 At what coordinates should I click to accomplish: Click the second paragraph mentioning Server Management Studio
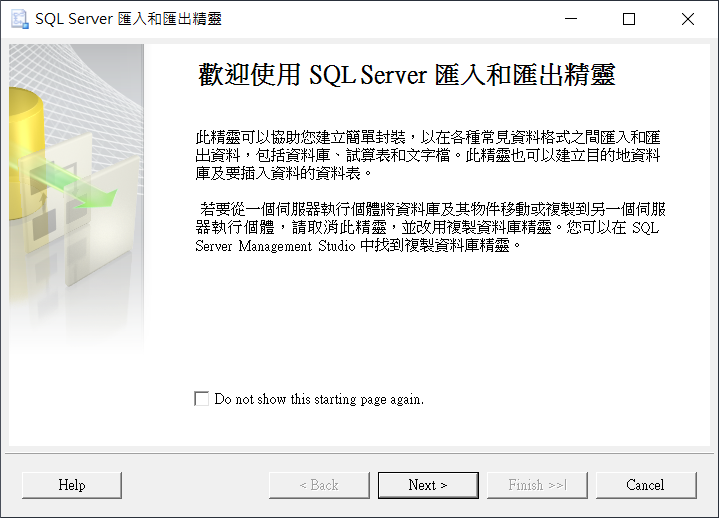pos(430,227)
